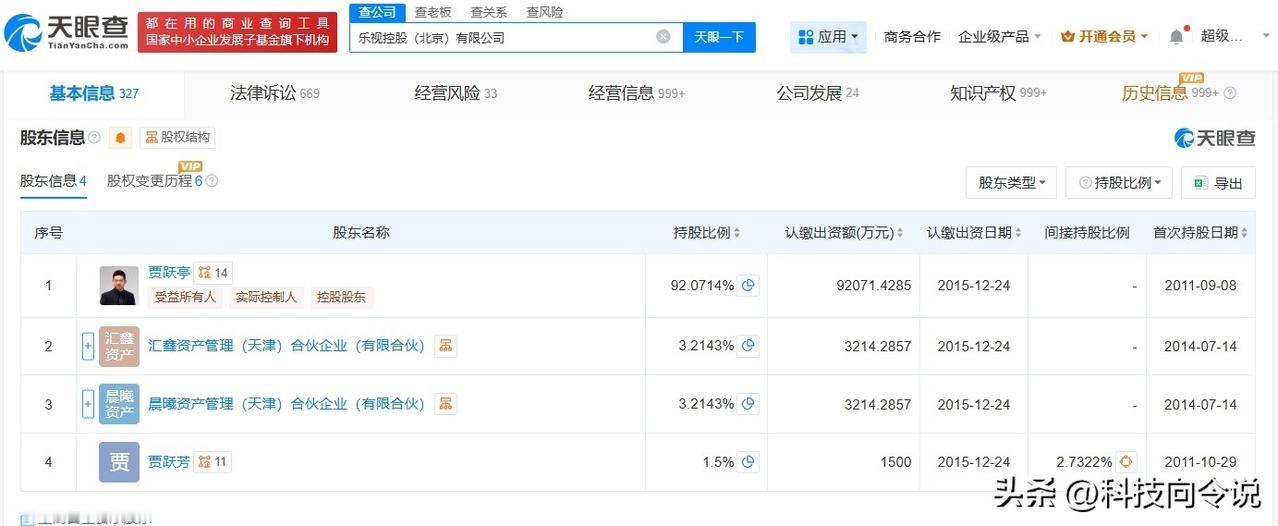Open the 股东类型 filter dropdown
Screen dimensions: 1278x526
point(1011,183)
